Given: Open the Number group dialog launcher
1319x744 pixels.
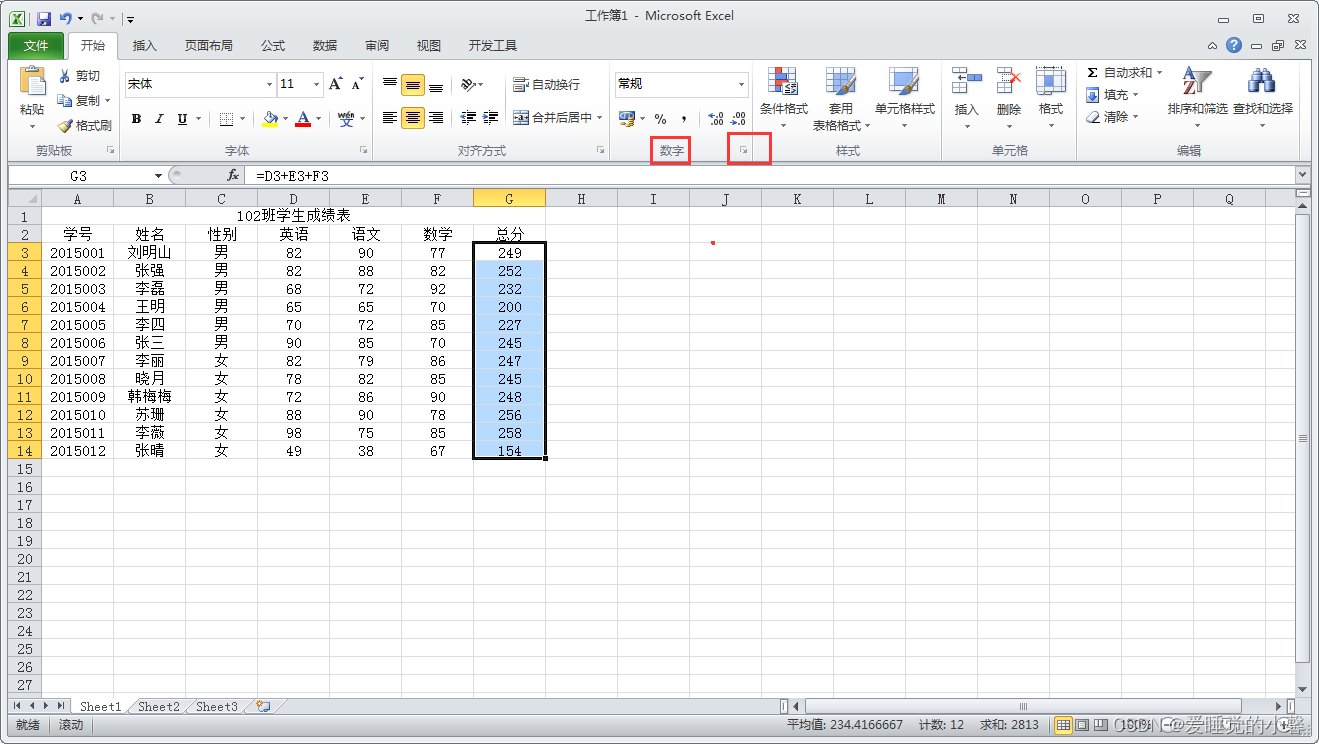Looking at the screenshot, I should click(743, 150).
